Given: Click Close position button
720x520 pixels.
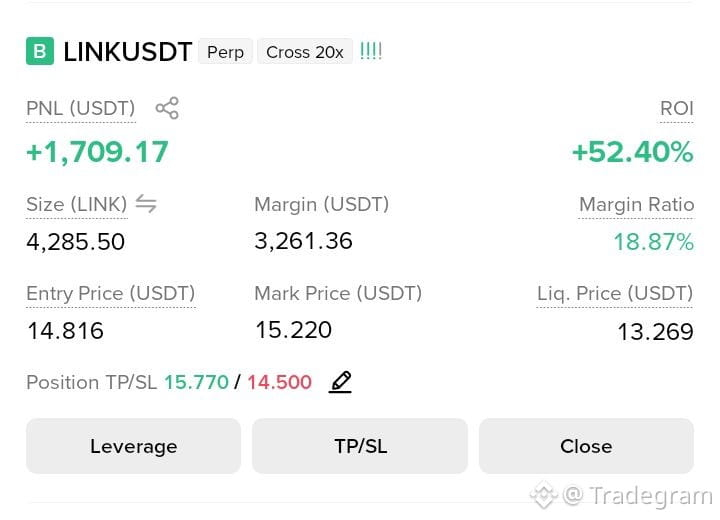Looking at the screenshot, I should [x=586, y=446].
